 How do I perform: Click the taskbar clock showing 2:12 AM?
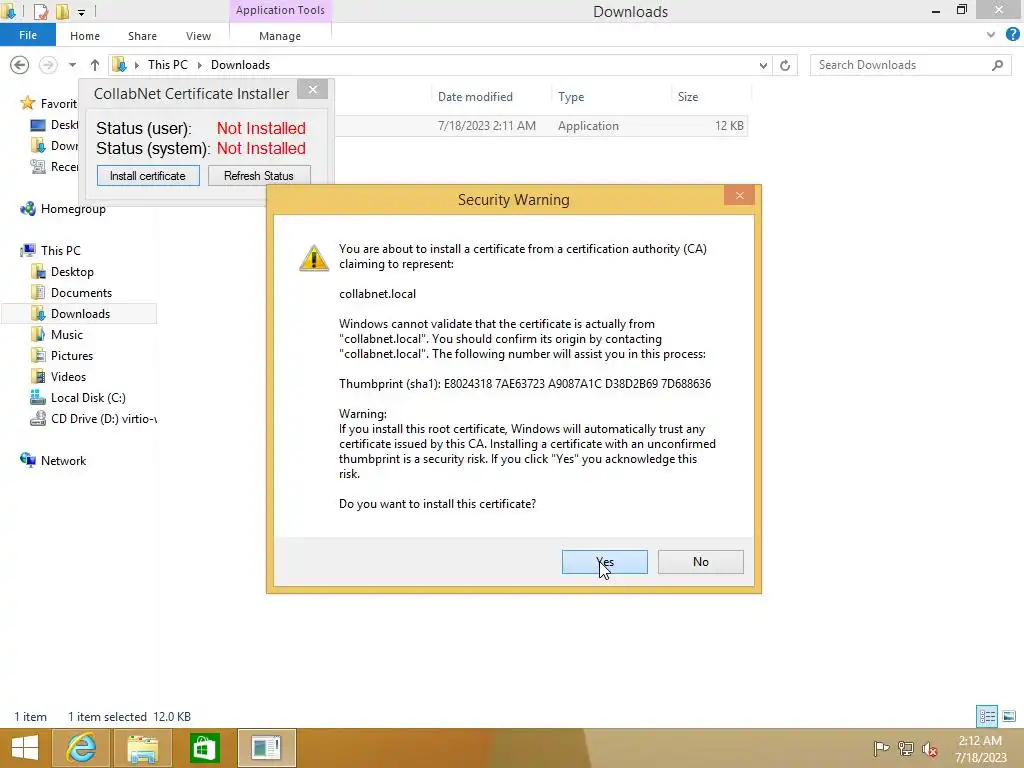980,749
